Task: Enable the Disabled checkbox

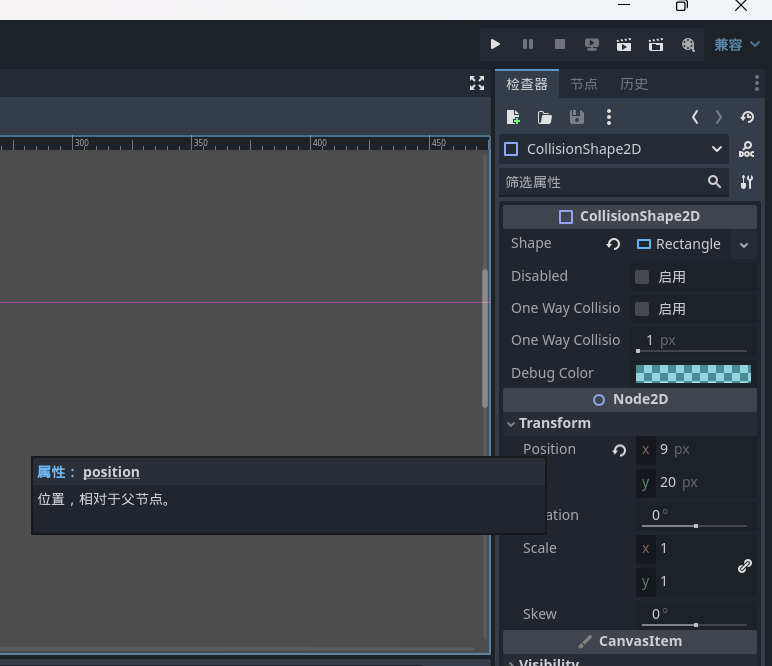Action: pos(643,277)
